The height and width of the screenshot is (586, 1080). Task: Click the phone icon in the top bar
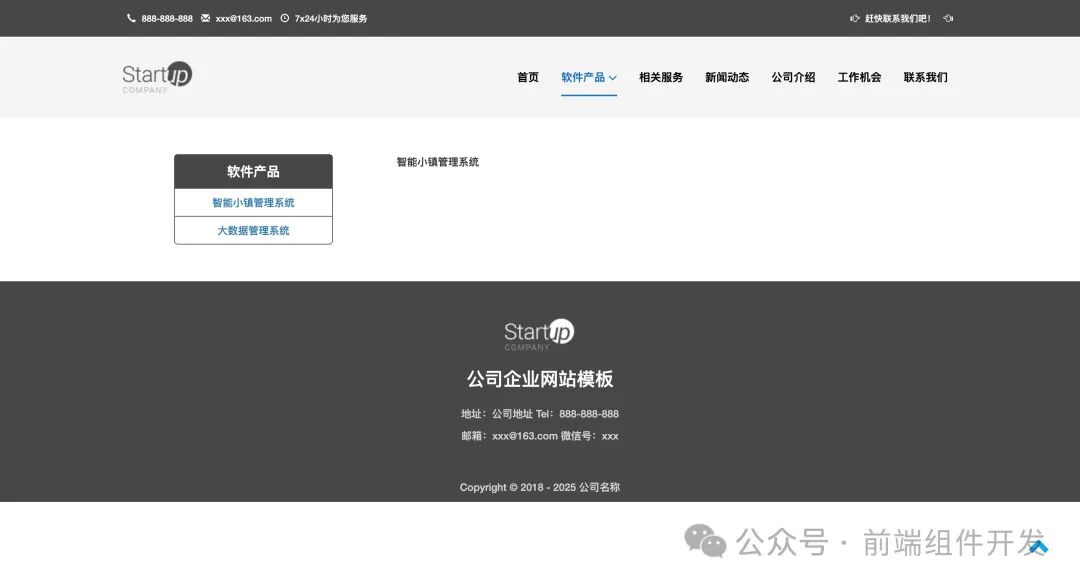point(131,18)
